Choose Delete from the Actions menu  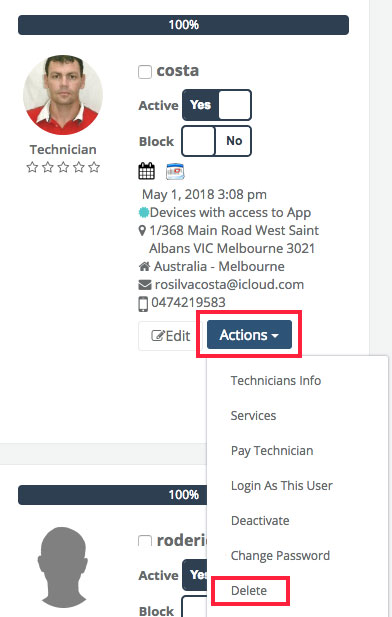pos(249,591)
